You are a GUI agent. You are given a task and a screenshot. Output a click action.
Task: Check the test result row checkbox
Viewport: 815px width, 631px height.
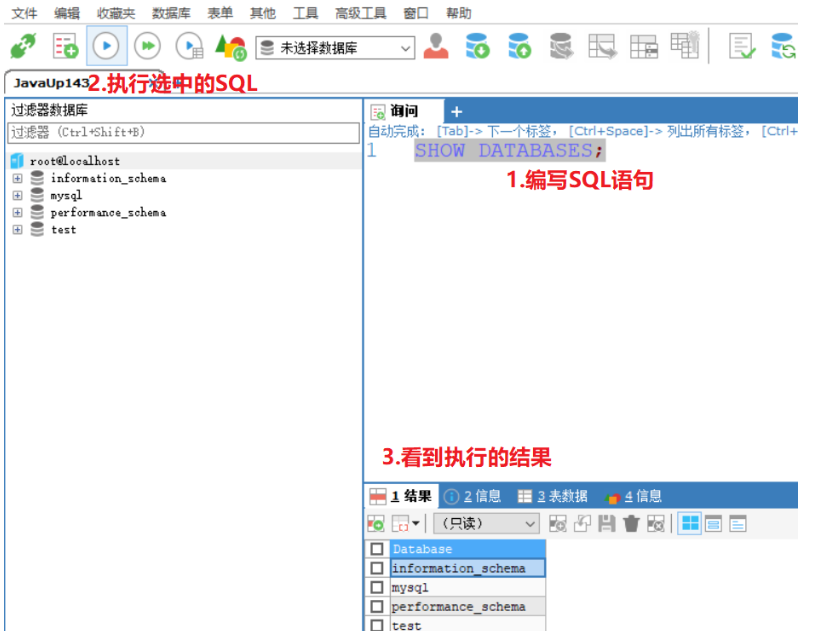tap(377, 625)
